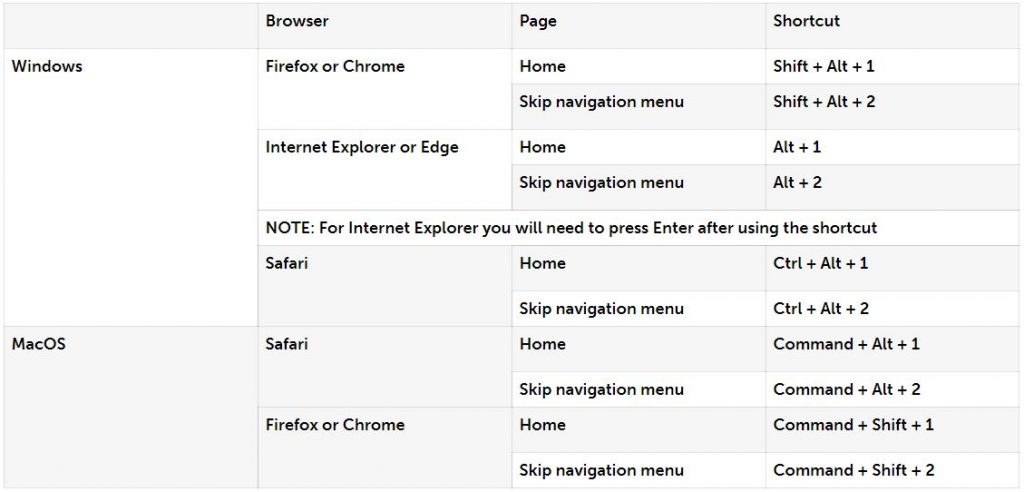The width and height of the screenshot is (1024, 492).
Task: Click the Internet Explorer Enter key note
Action: [571, 228]
